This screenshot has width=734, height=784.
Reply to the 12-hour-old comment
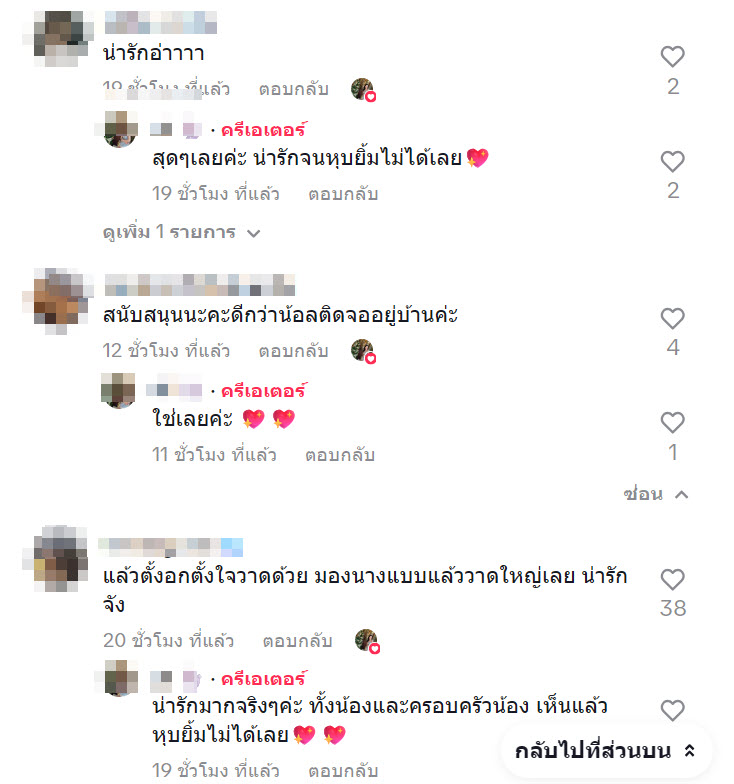point(294,351)
